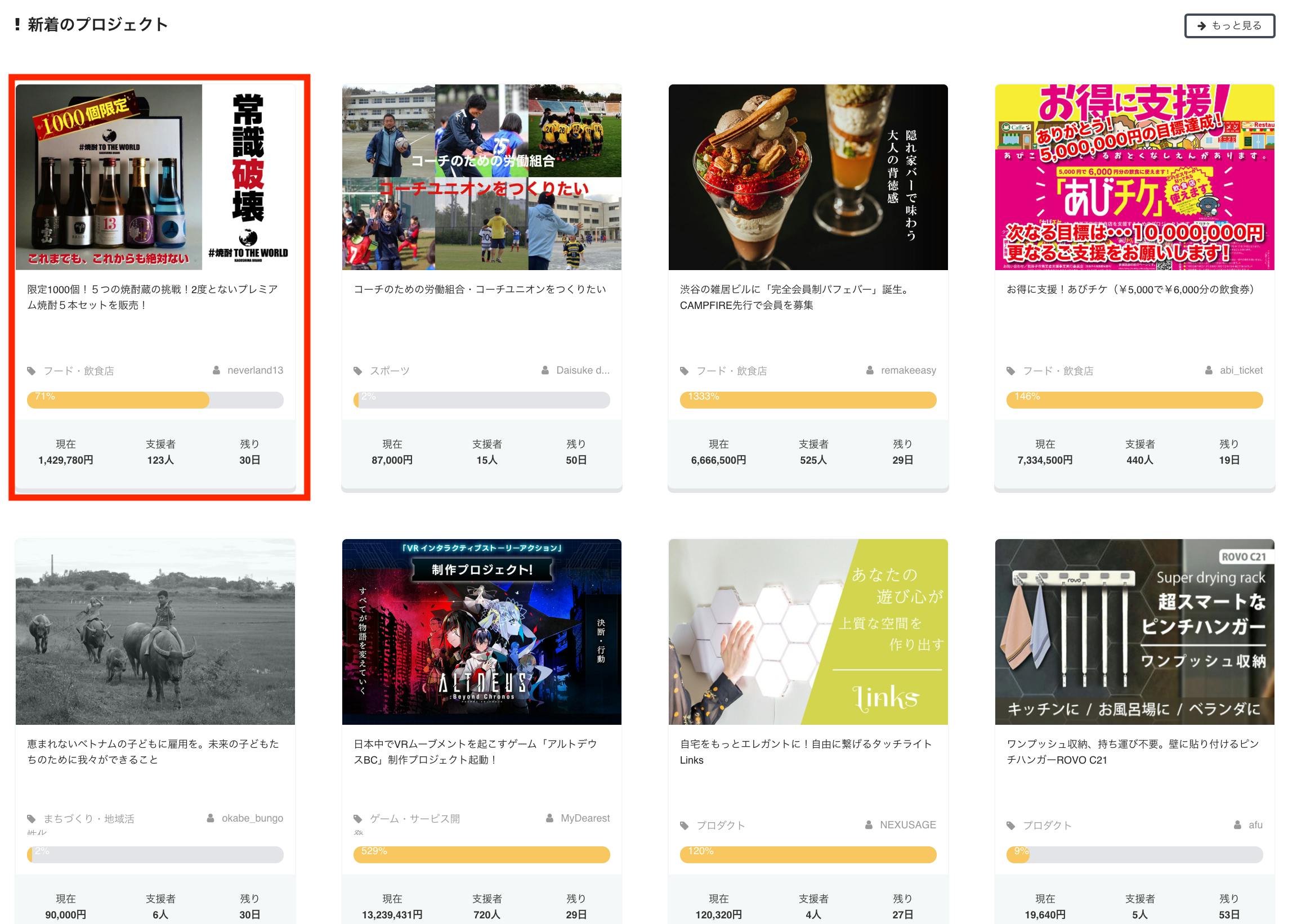This screenshot has height=924, width=1297.
Task: Click the もっと見る button
Action: (x=1229, y=25)
